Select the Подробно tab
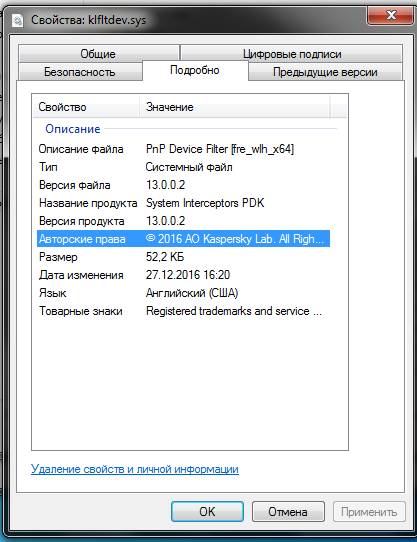This screenshot has height=542, width=417. click(x=195, y=70)
